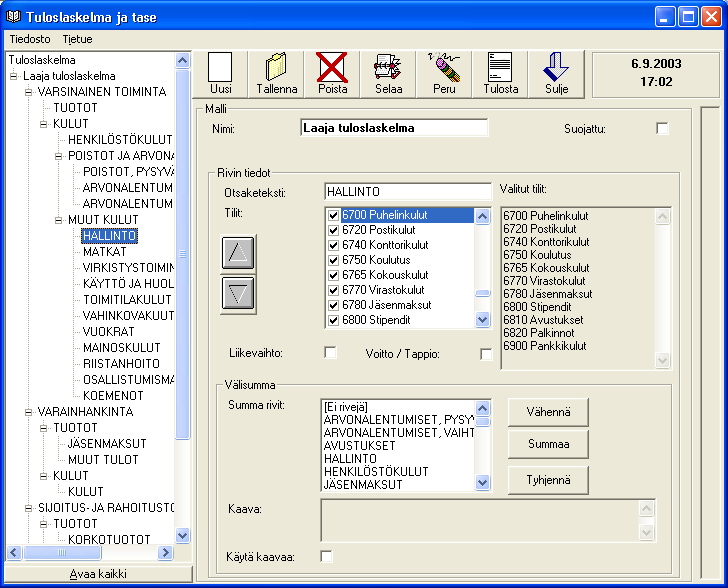The image size is (728, 588).
Task: Delete with the Poista red X icon
Action: click(332, 67)
